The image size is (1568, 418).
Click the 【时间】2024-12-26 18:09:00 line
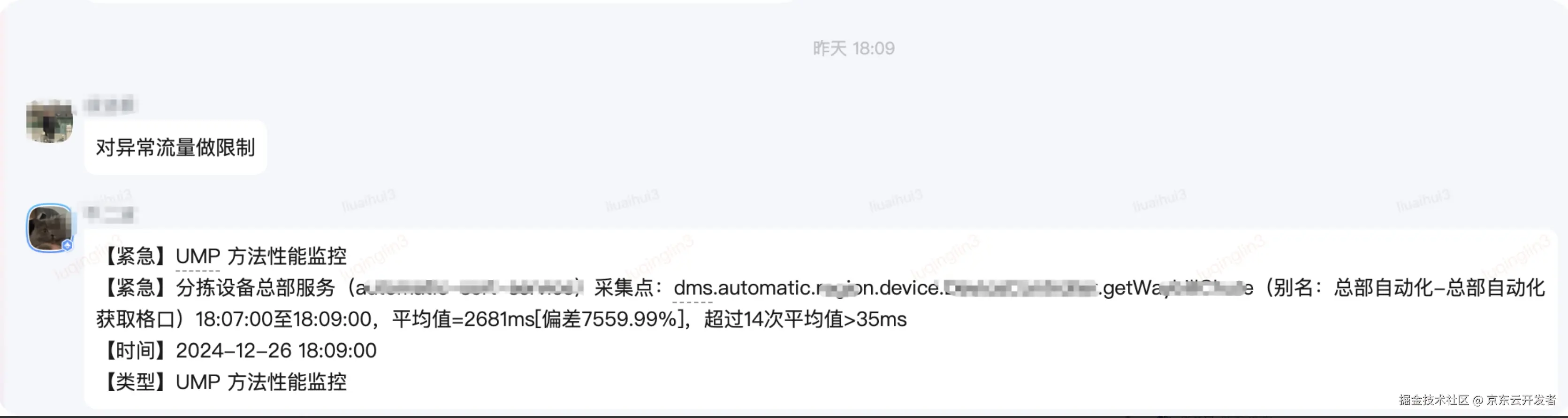(x=237, y=350)
